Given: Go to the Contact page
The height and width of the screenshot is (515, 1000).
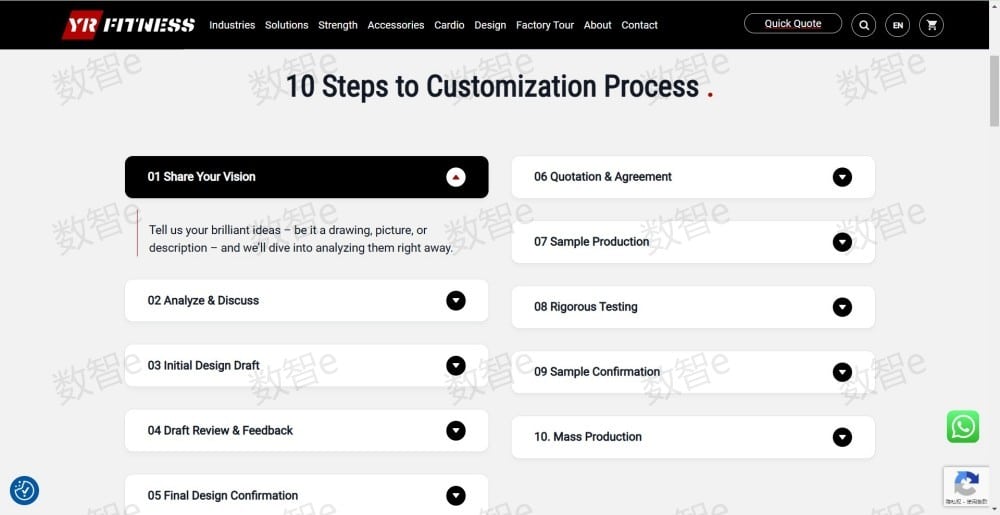Looking at the screenshot, I should [x=639, y=25].
